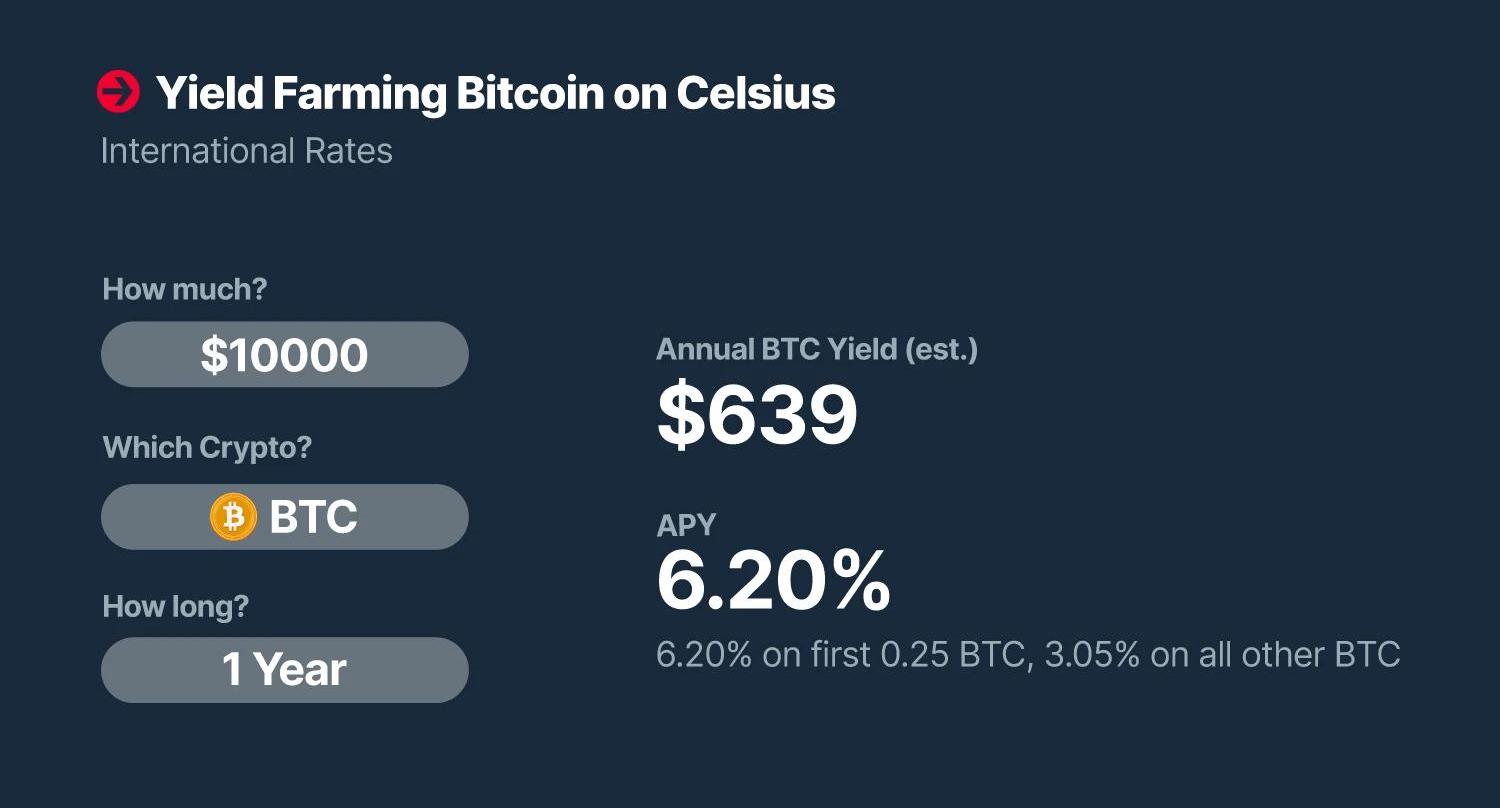Click the "Which Crypto?" label
This screenshot has height=808, width=1500.
coord(207,447)
